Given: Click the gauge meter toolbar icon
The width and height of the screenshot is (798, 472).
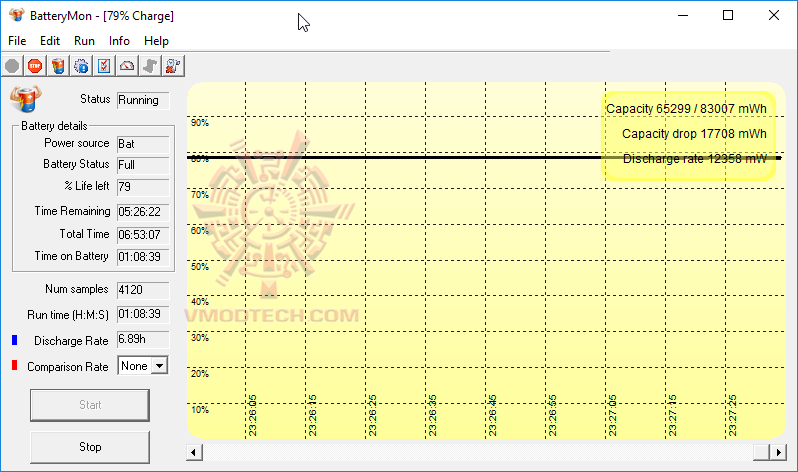Looking at the screenshot, I should (x=127, y=66).
